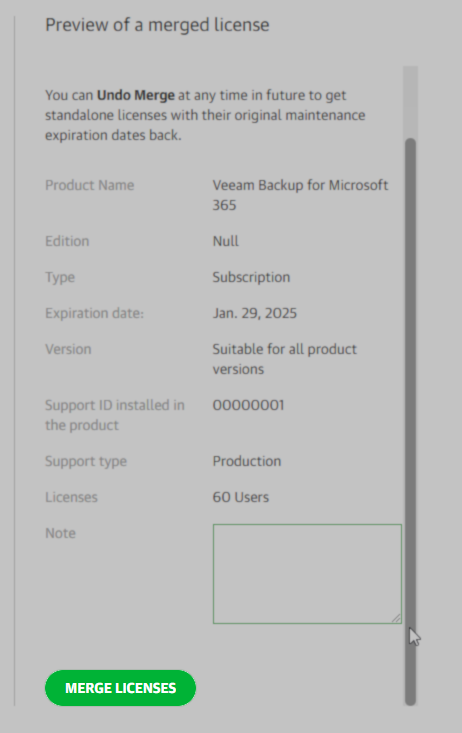Click the Expiration date label
Image resolution: width=462 pixels, height=733 pixels.
94,313
